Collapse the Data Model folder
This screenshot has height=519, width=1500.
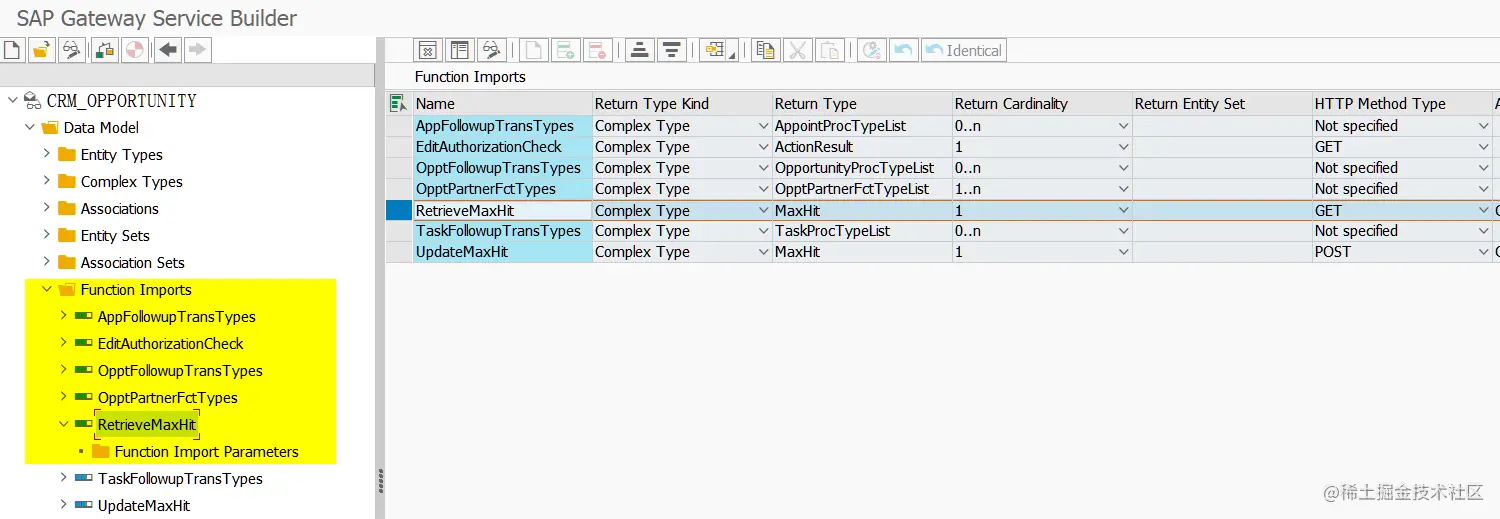point(29,127)
